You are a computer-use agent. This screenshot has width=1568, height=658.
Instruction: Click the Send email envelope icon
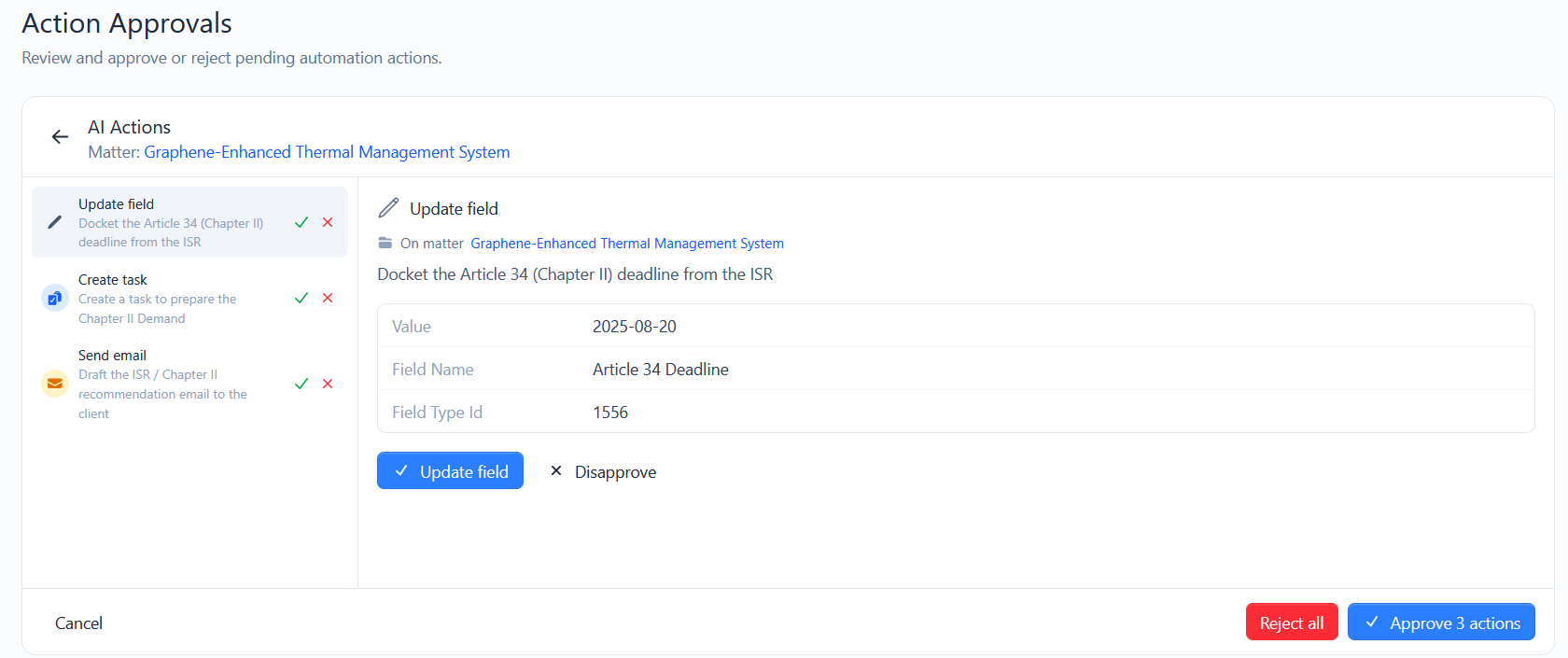pos(55,384)
